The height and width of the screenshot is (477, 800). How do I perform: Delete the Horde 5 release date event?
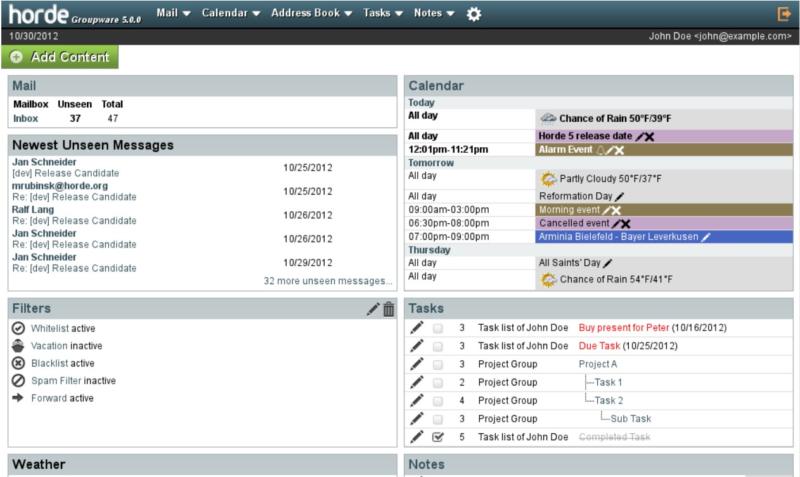pos(649,136)
